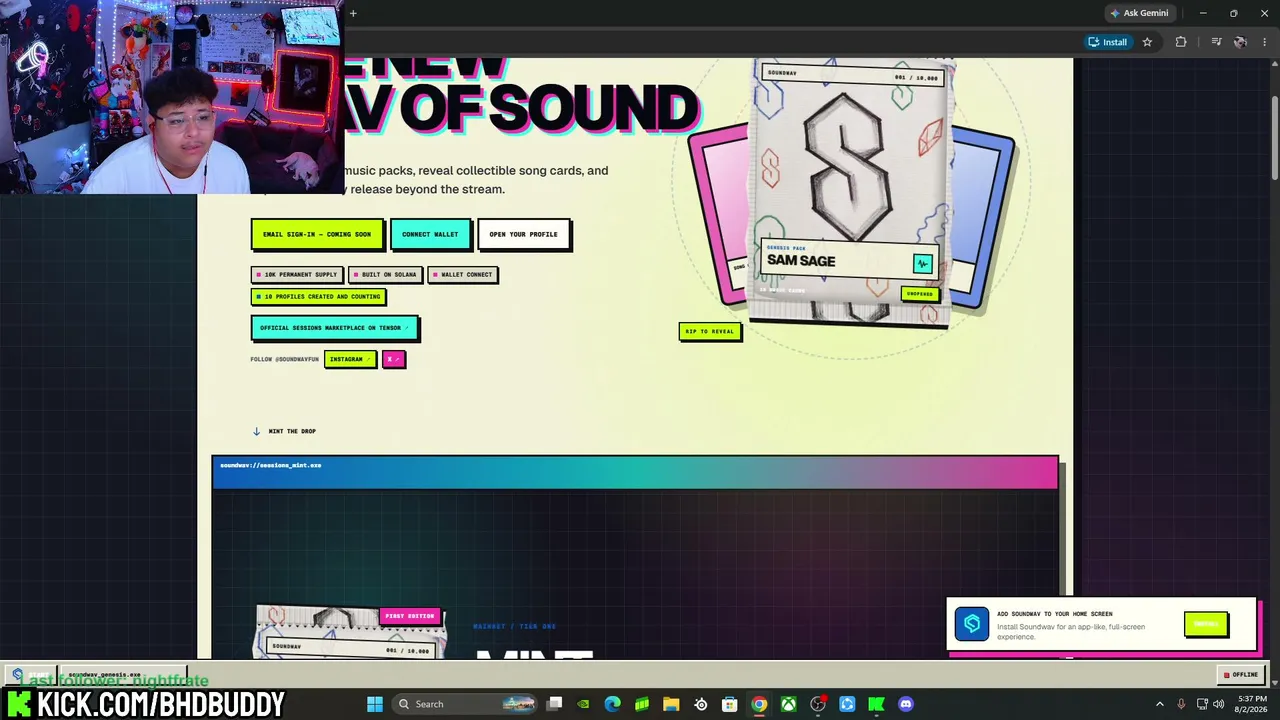Click the Mint the Drop down arrow
This screenshot has height=720, width=1280.
click(256, 431)
